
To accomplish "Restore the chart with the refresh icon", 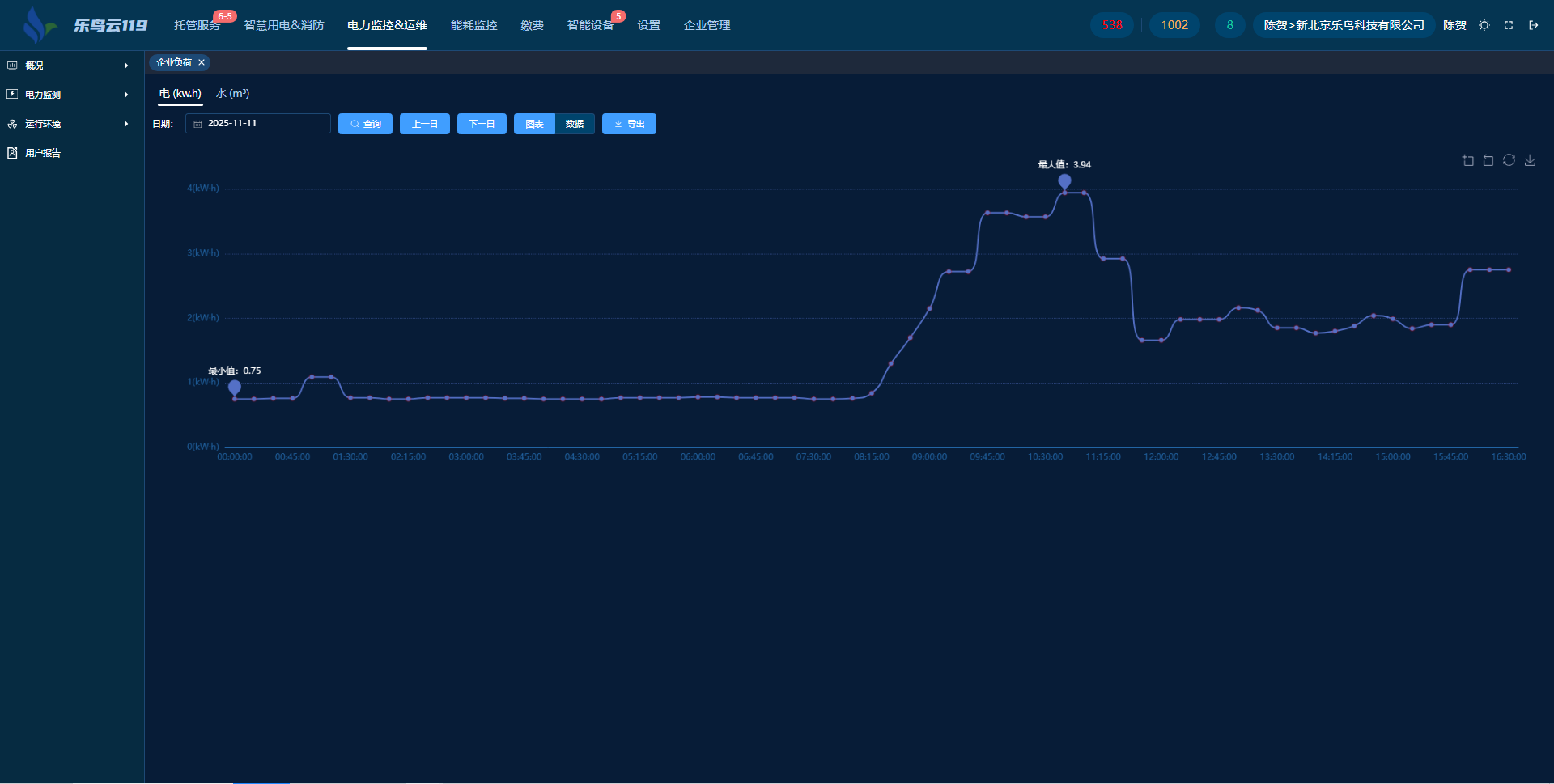I will 1509,160.
